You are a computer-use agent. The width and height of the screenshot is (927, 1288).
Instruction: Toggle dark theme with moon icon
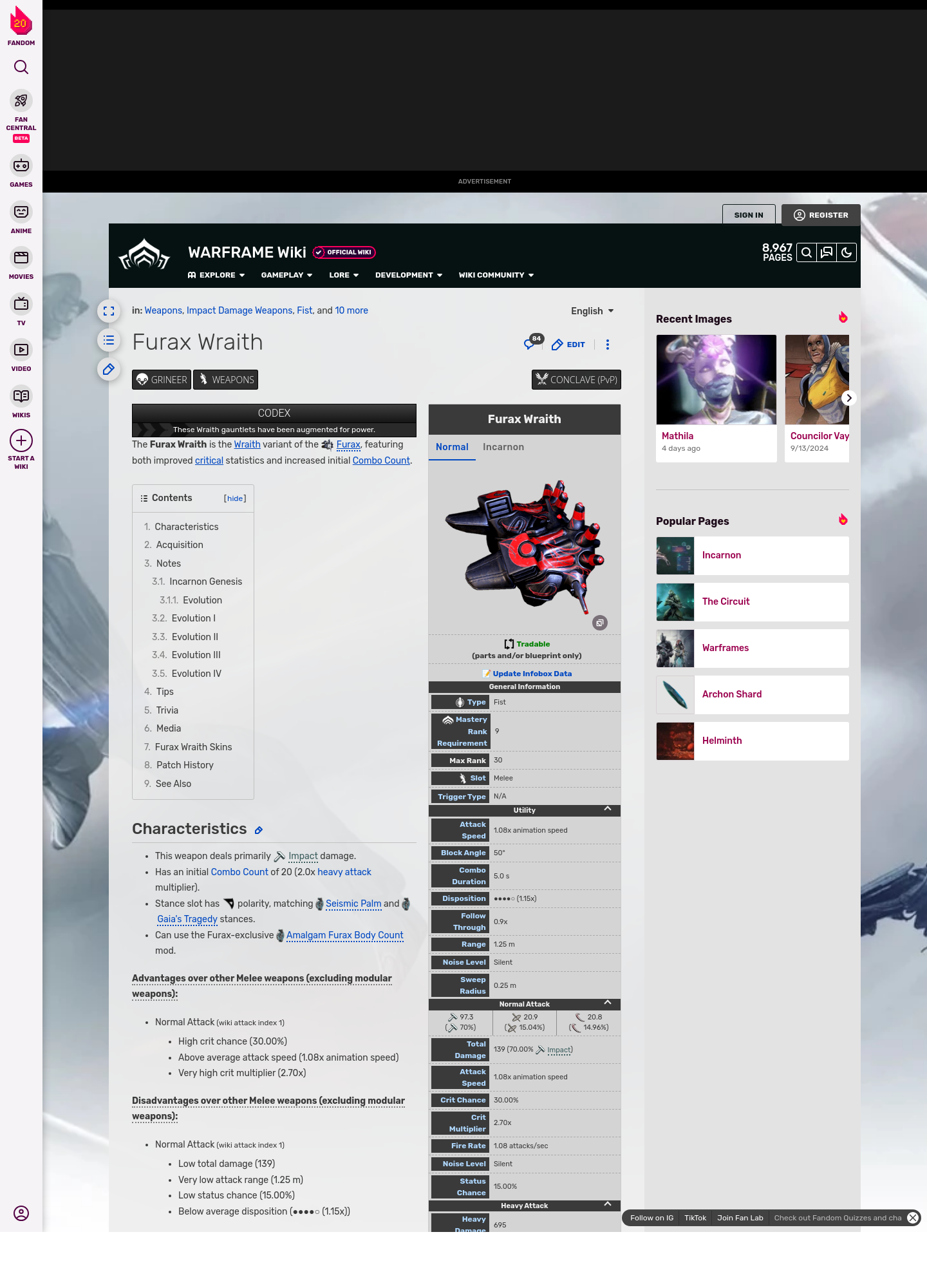pyautogui.click(x=847, y=253)
